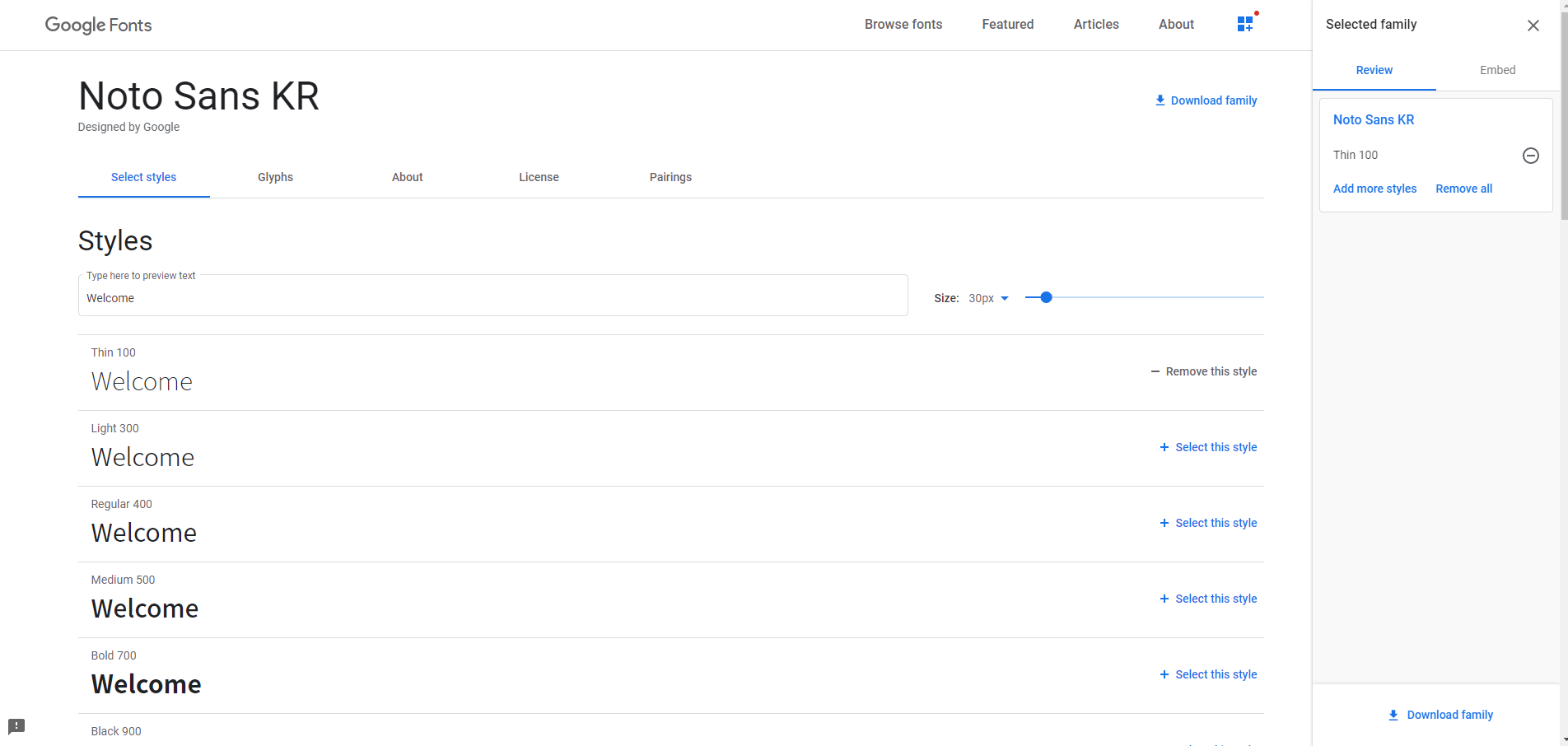
Task: Click Download family in side panel footer
Action: [x=1440, y=715]
